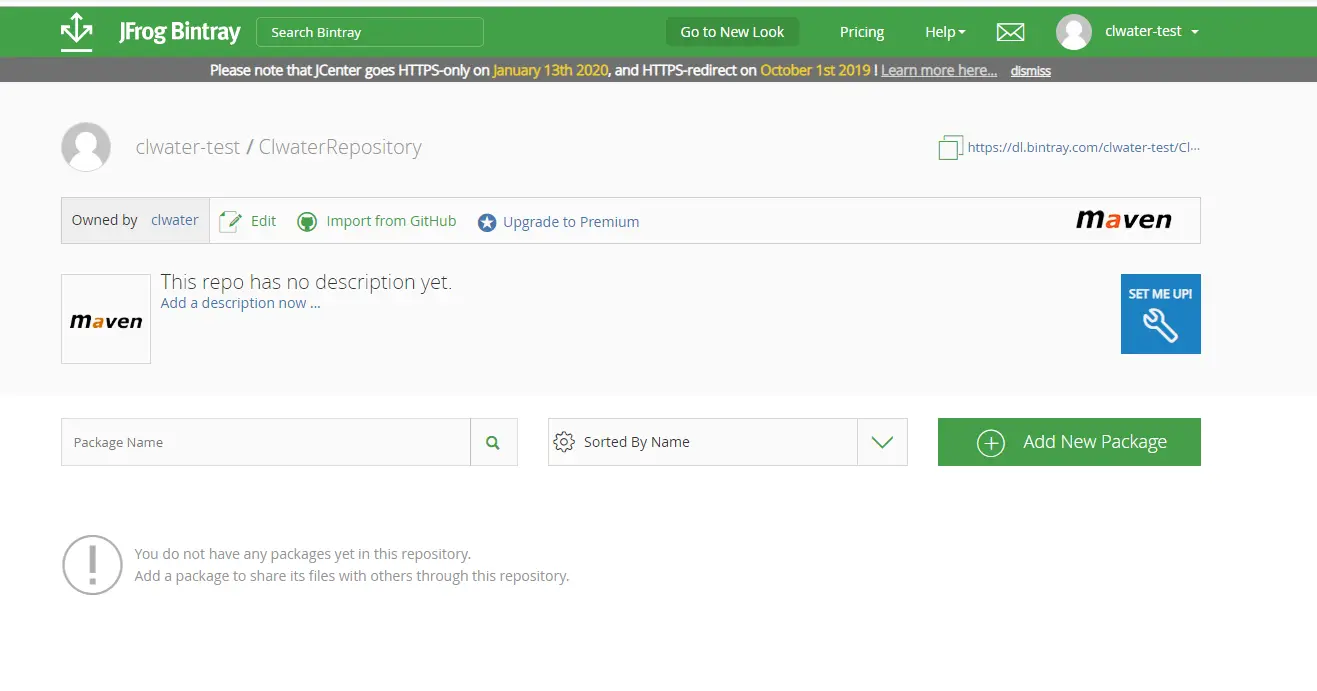
Task: Click the Maven logo on the toolbar right
Action: [1123, 220]
